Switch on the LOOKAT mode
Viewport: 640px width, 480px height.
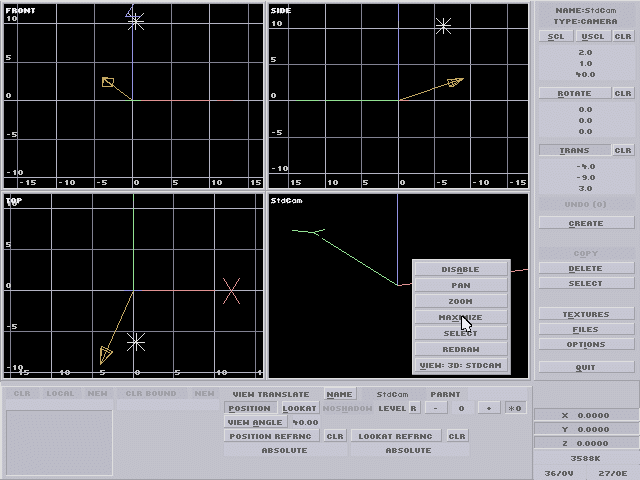(299, 408)
